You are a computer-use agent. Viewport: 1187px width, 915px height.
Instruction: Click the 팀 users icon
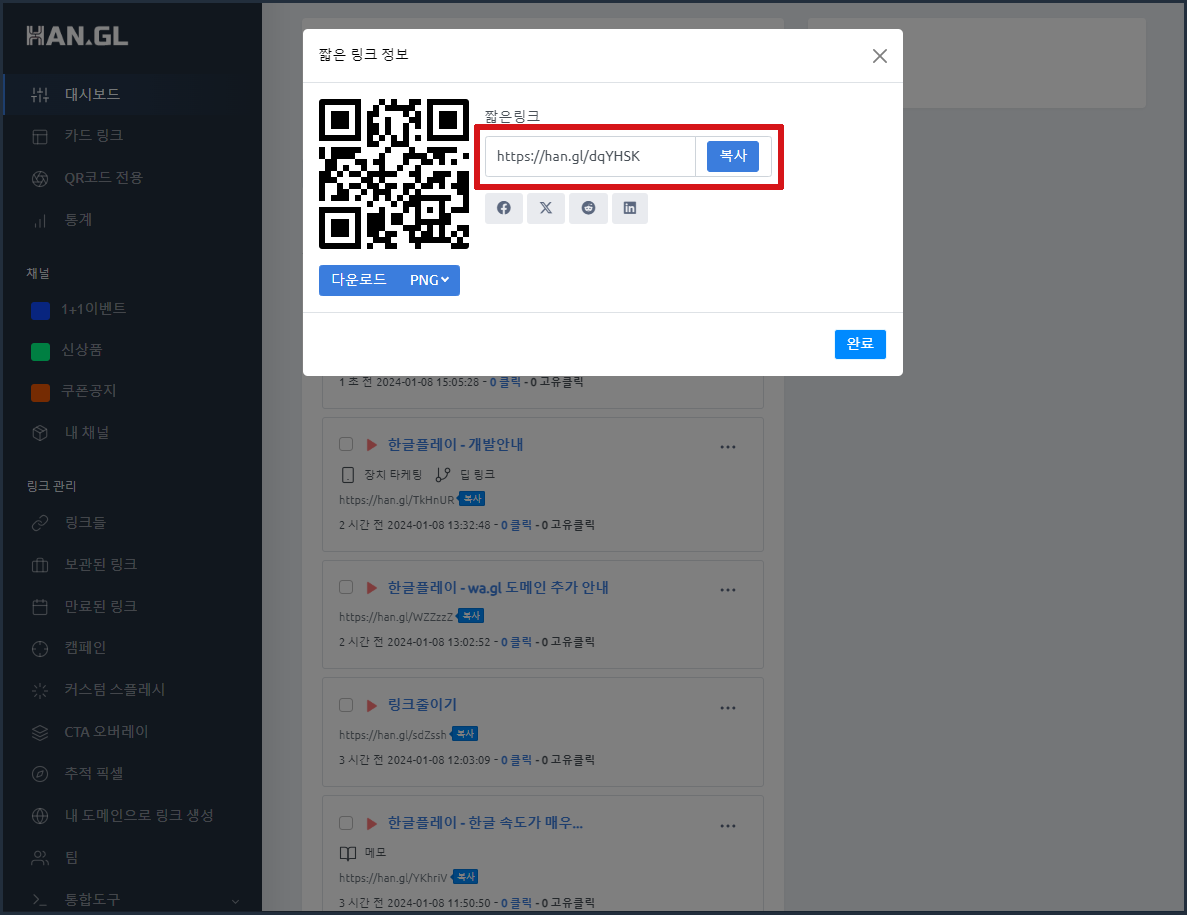pyautogui.click(x=40, y=857)
